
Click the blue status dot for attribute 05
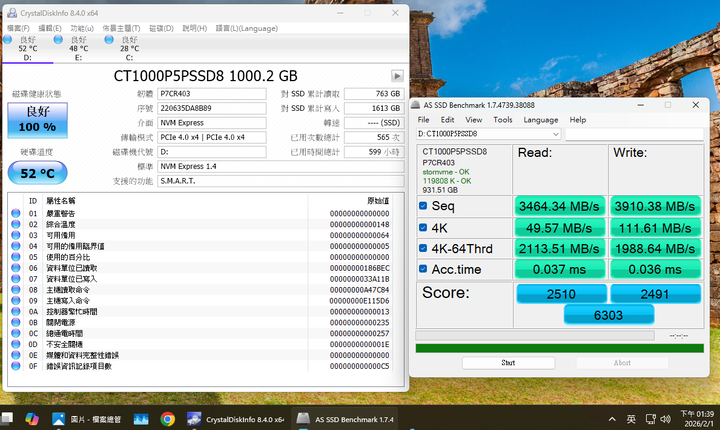[x=16, y=257]
